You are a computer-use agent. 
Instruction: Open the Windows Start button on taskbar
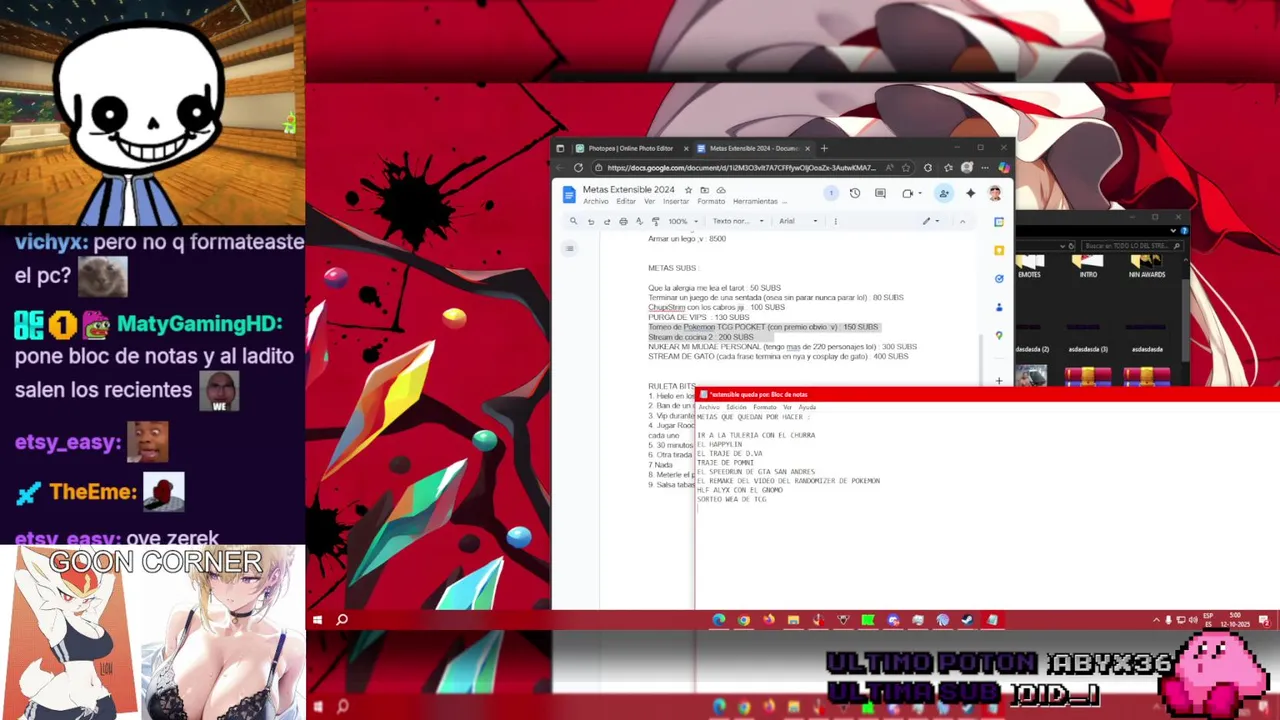pyautogui.click(x=318, y=620)
